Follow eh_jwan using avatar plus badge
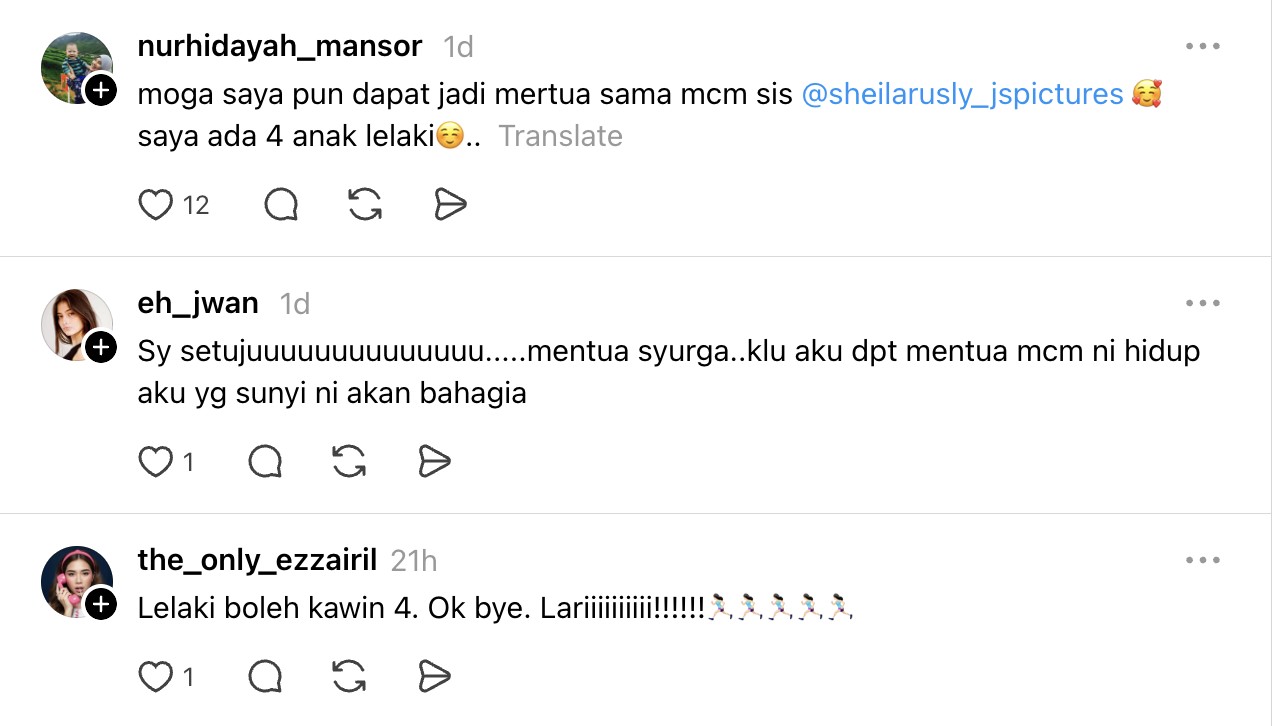Image resolution: width=1272 pixels, height=726 pixels. click(x=101, y=348)
